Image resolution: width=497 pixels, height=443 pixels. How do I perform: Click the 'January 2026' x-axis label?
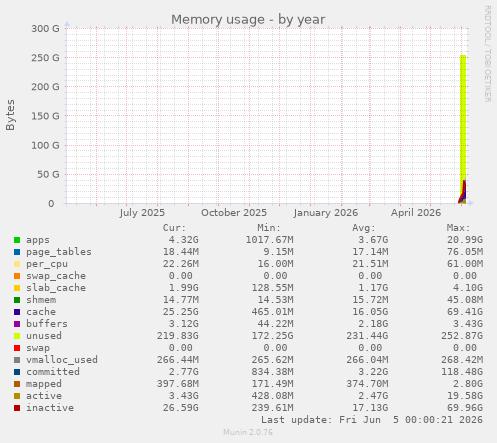(326, 213)
